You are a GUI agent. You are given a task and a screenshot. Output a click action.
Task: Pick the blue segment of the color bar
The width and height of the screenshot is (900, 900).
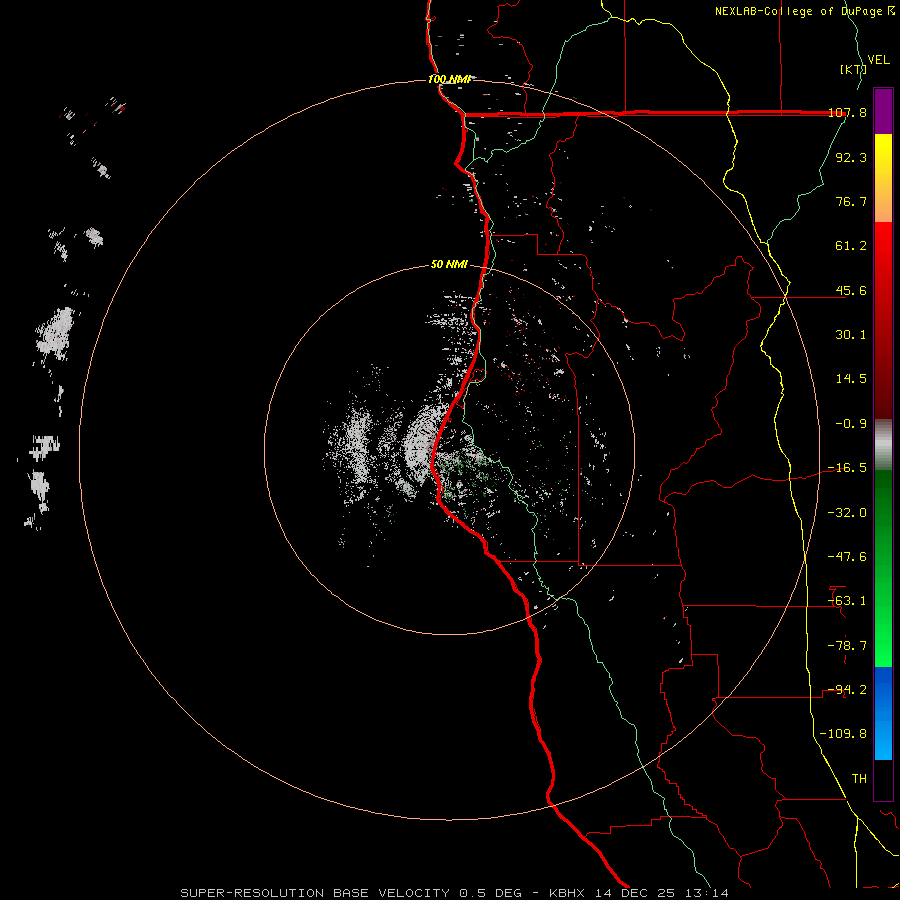point(883,713)
